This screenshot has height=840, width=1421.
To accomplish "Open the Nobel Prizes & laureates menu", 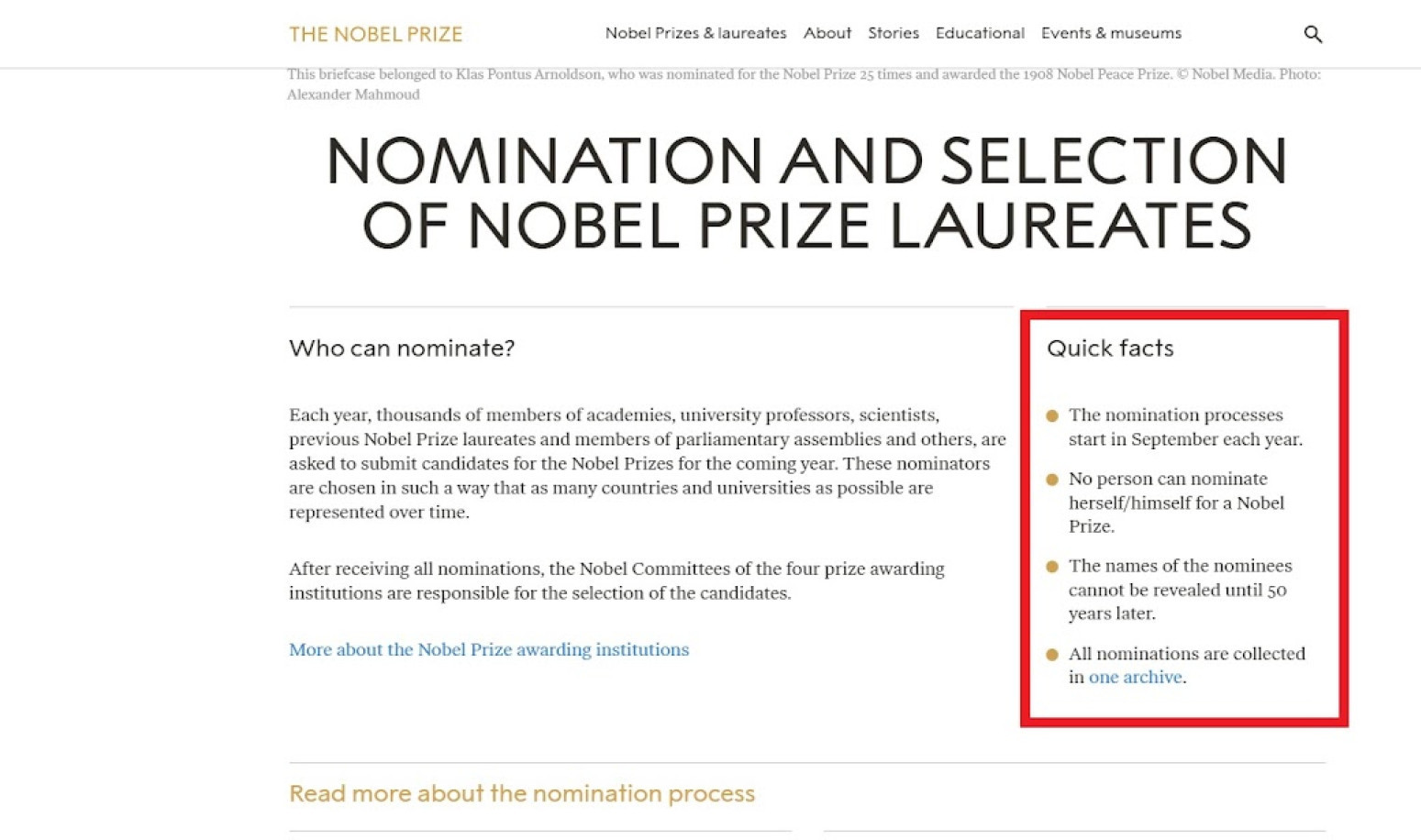I will tap(695, 33).
